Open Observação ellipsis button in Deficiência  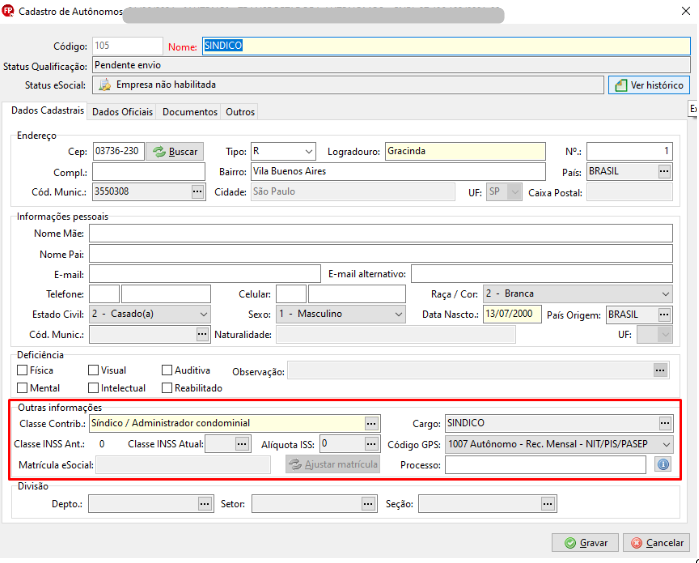660,370
